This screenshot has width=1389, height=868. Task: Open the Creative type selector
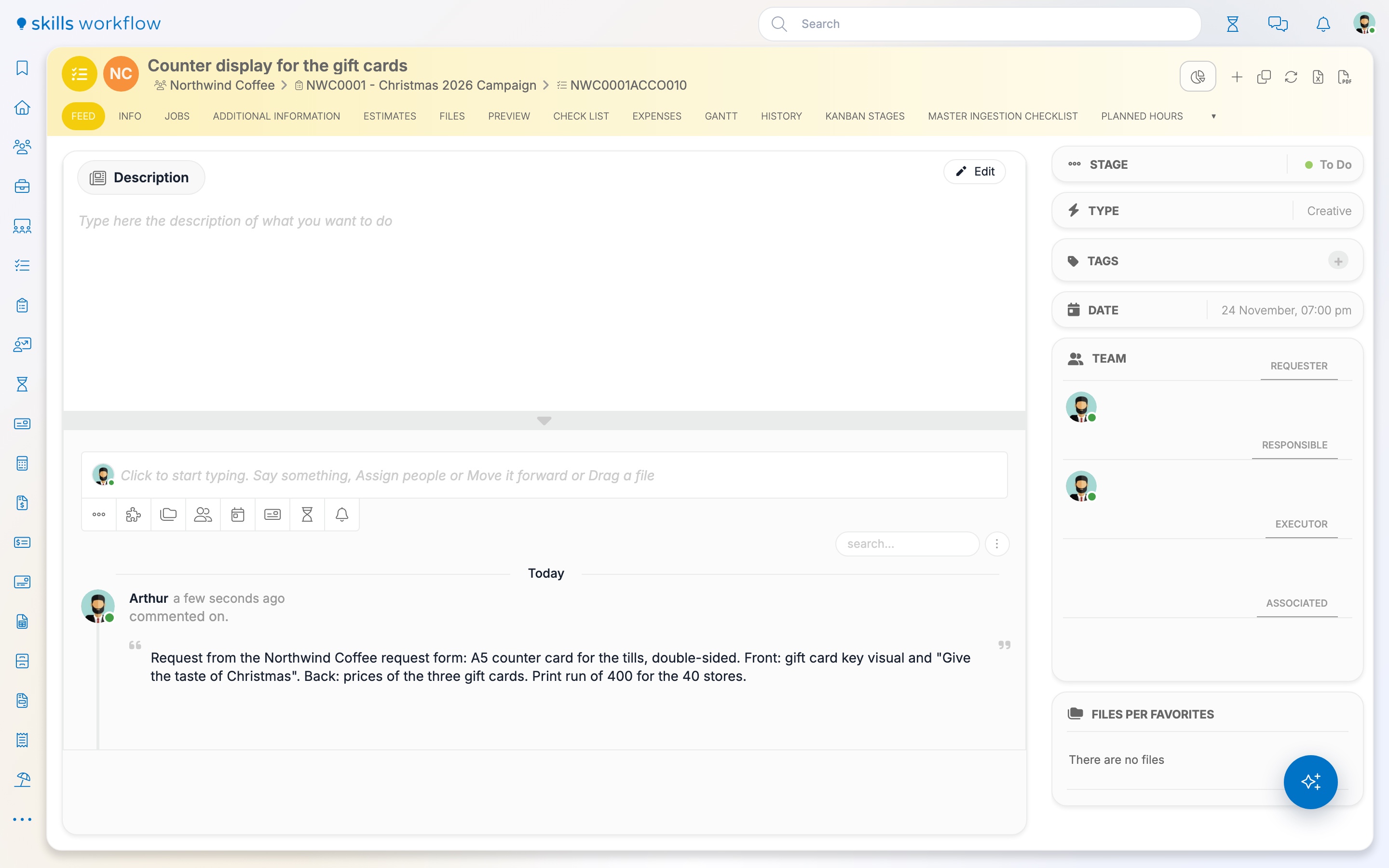click(1329, 211)
